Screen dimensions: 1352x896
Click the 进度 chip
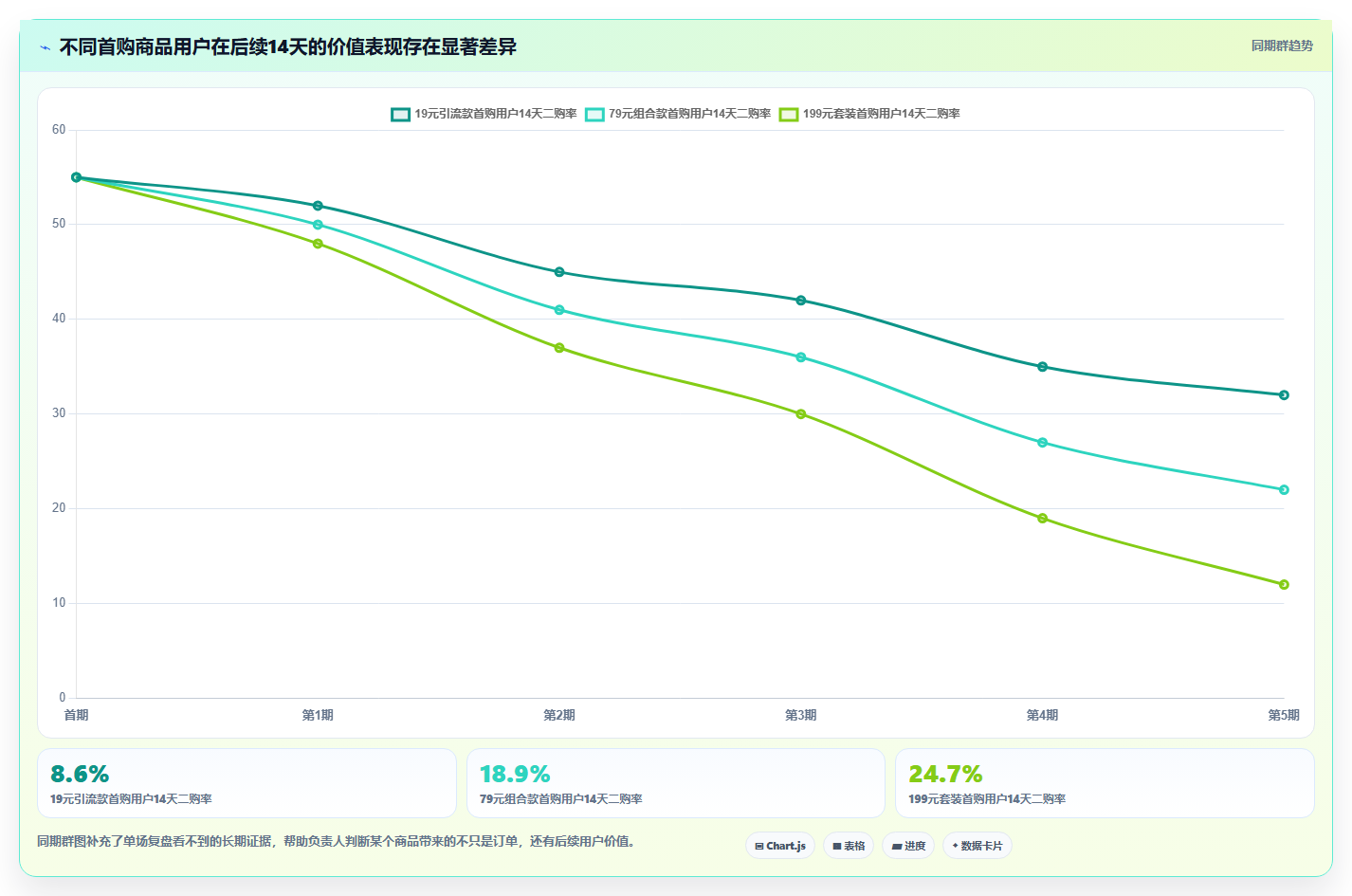click(908, 846)
